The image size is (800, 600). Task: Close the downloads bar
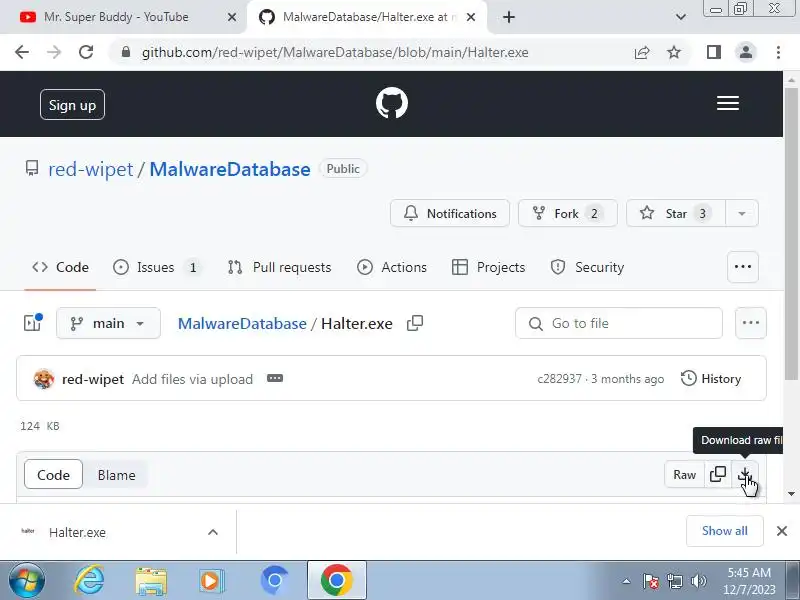point(782,531)
